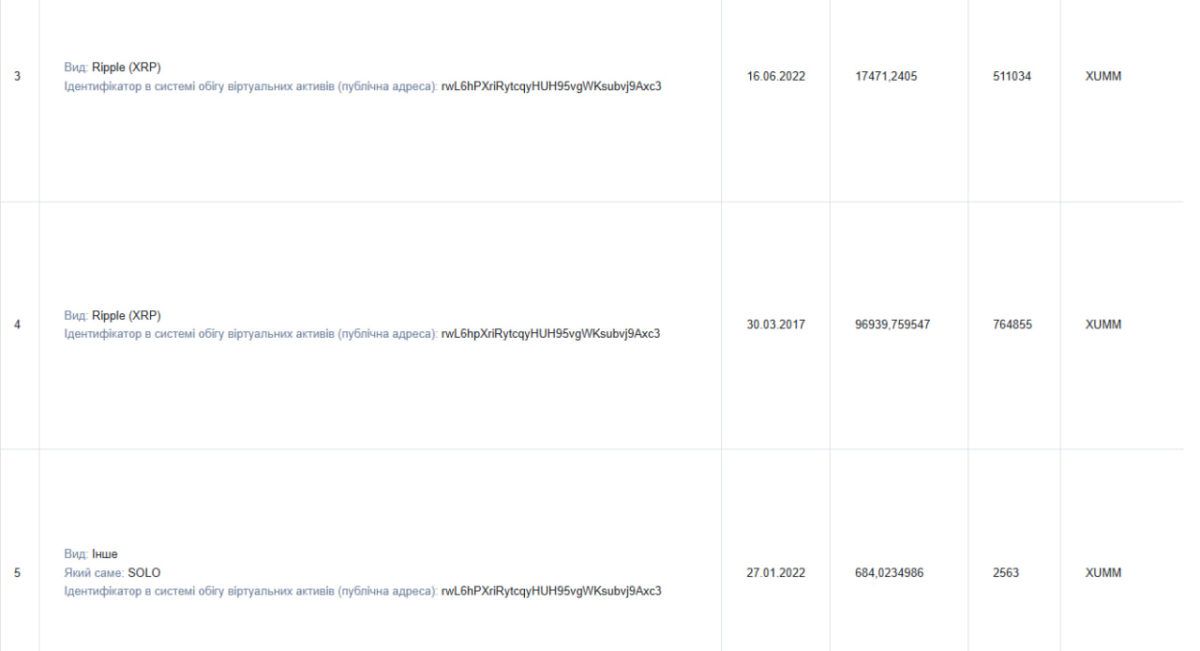Select the amount 96939,759547
Viewport: 1200px width, 651px height.
pos(894,325)
